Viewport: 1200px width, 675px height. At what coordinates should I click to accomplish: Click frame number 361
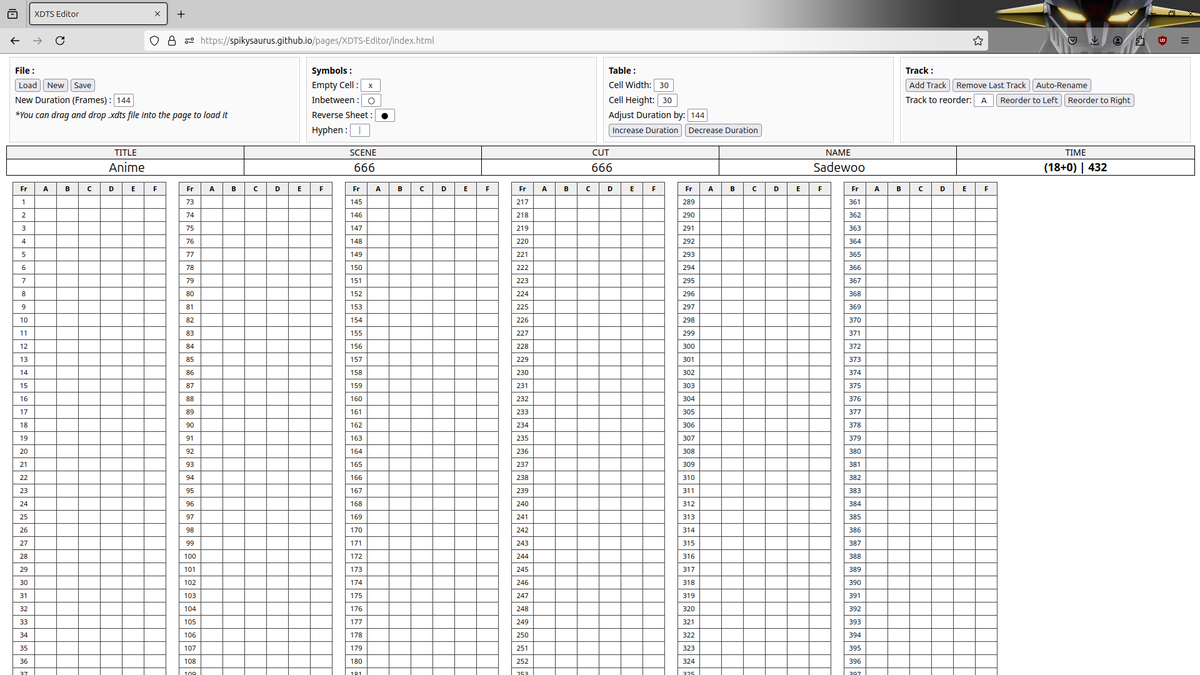[854, 202]
